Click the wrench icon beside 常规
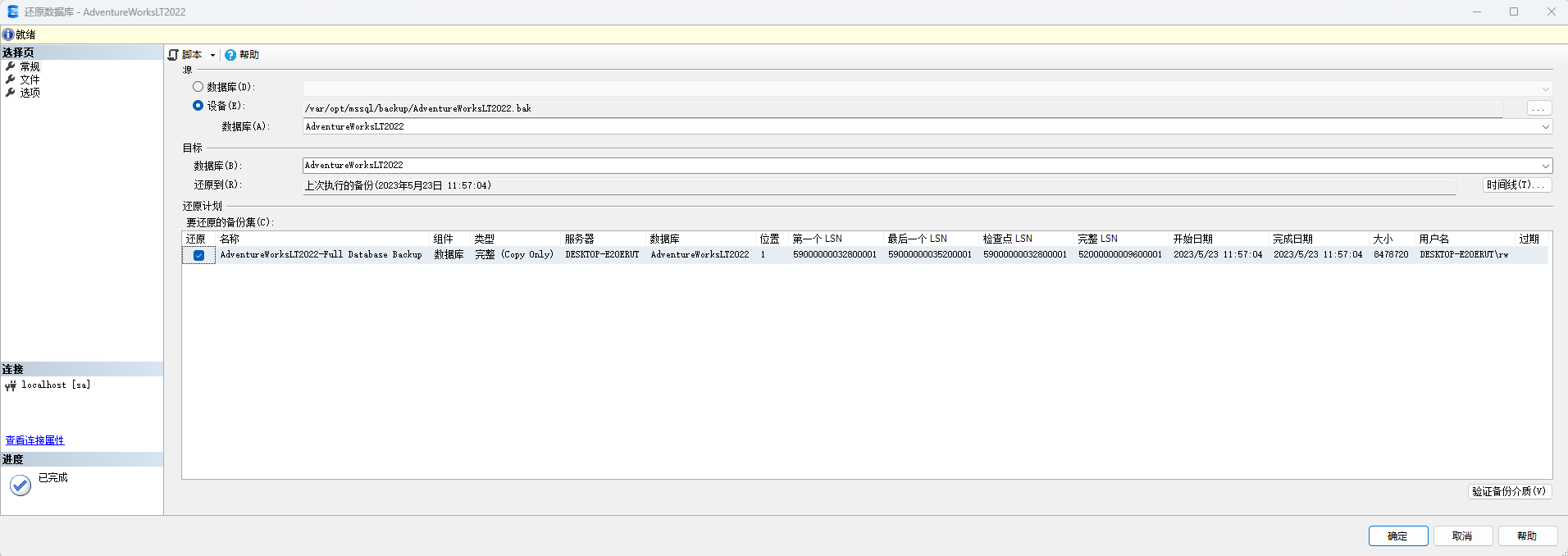Image resolution: width=1568 pixels, height=556 pixels. click(10, 66)
